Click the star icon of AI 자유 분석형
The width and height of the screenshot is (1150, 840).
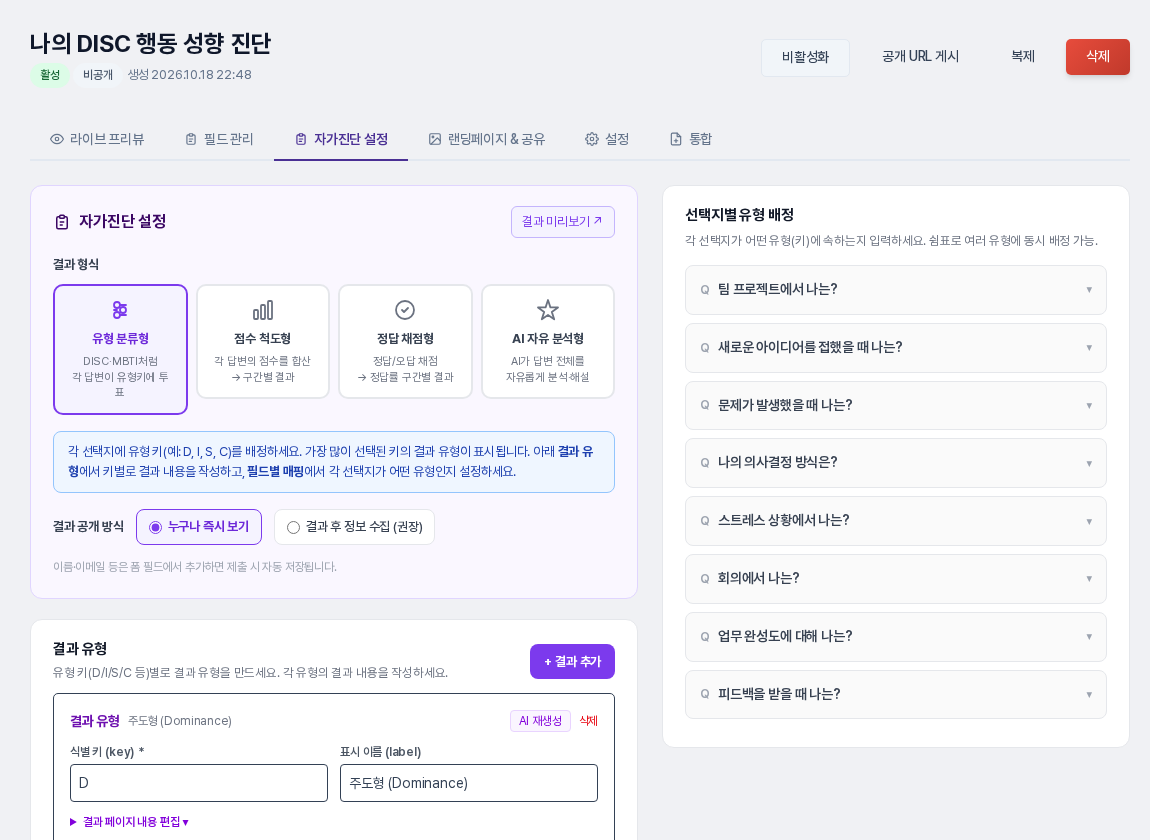[548, 310]
